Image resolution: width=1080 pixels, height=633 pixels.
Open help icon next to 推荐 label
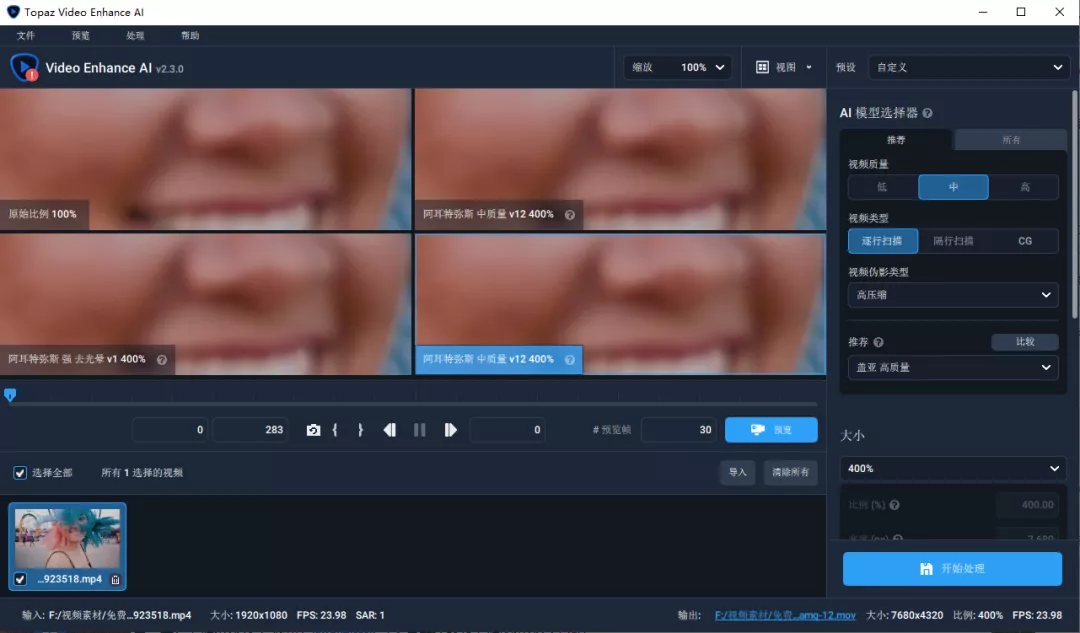(x=878, y=342)
